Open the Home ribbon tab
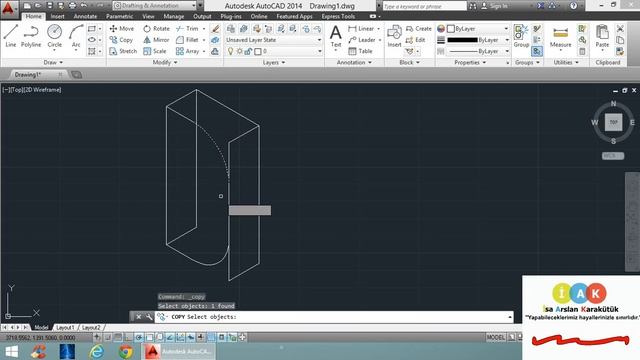The width and height of the screenshot is (640, 360). point(33,16)
